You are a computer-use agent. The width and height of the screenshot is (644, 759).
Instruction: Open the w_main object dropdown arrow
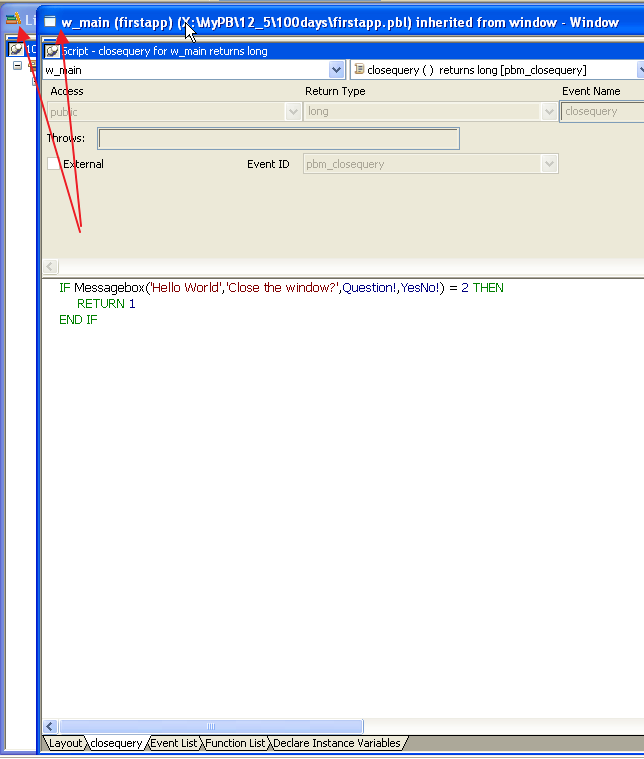click(x=337, y=70)
